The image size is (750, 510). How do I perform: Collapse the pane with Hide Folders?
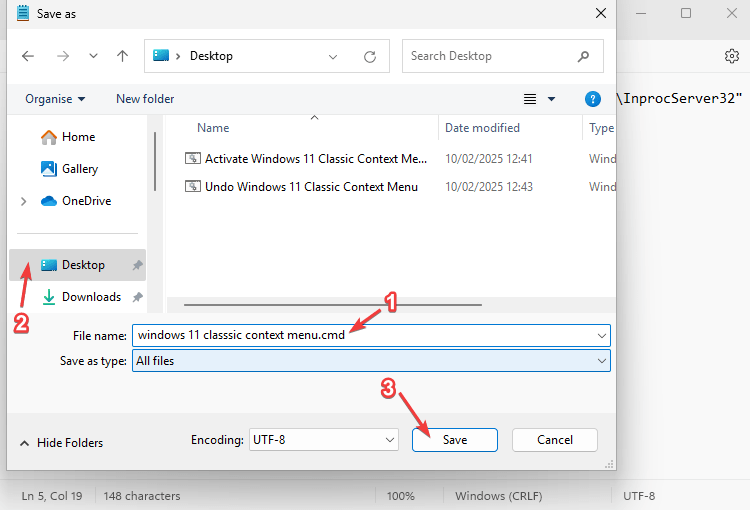click(61, 442)
